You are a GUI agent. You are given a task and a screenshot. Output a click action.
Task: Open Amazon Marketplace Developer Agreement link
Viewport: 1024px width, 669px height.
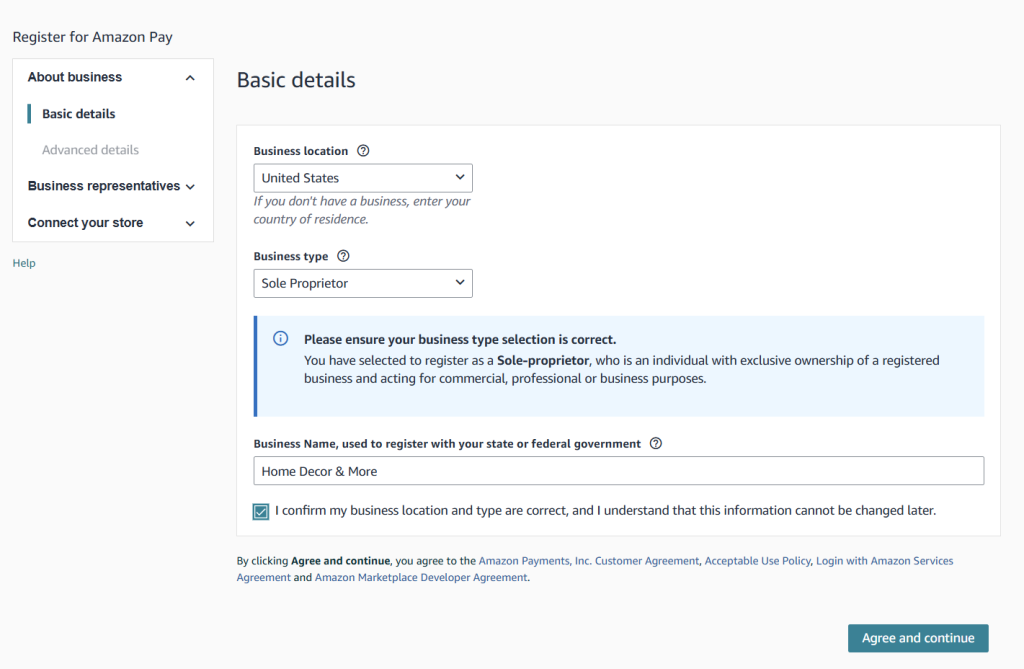pyautogui.click(x=420, y=577)
